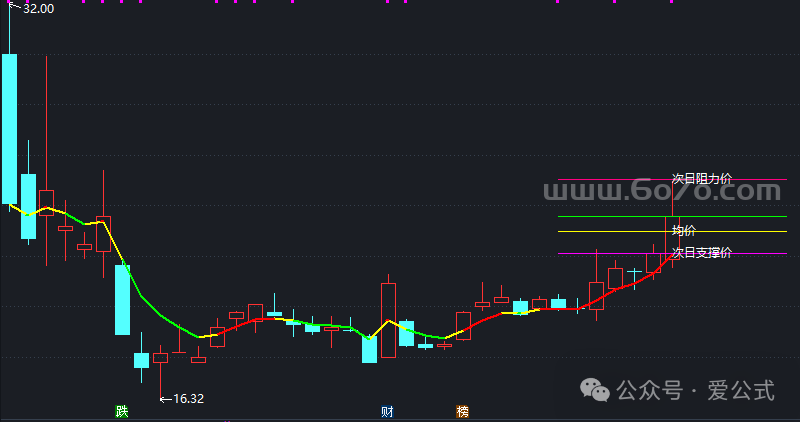Click the blue 财 marker icon
Viewport: 800px width, 422px height.
tap(387, 411)
